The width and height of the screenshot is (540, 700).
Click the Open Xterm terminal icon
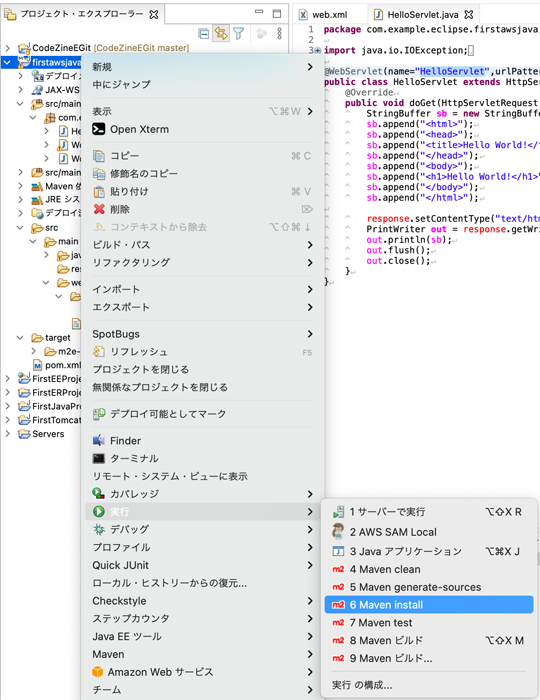pos(99,129)
